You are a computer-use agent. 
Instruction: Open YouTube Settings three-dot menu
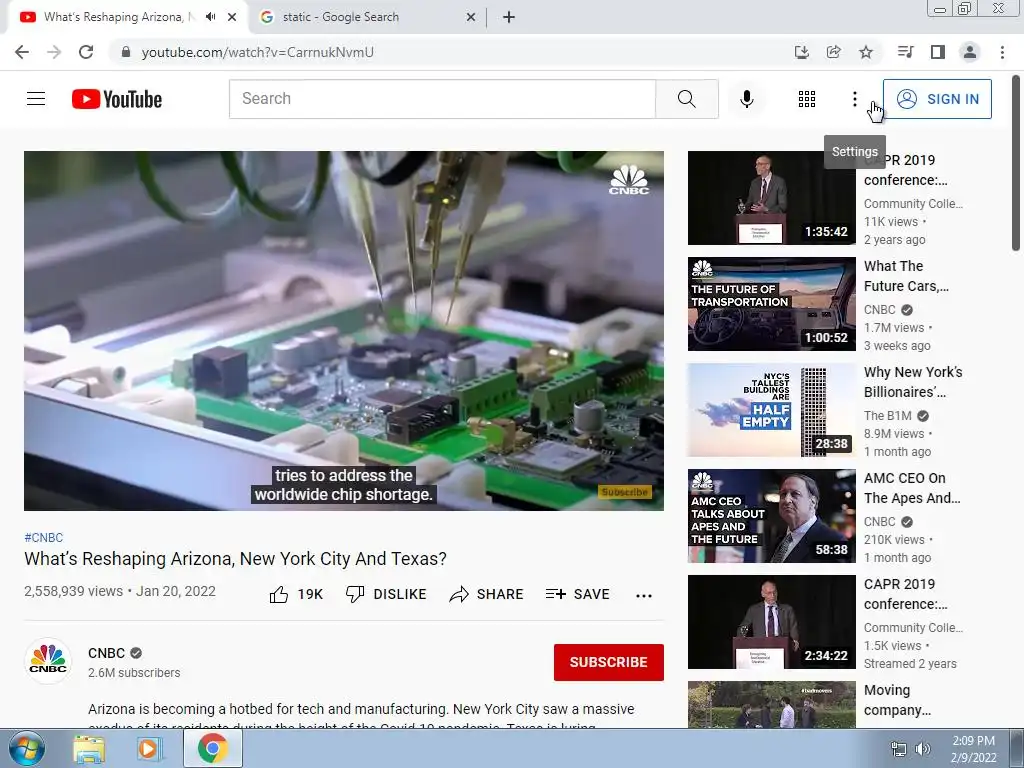point(854,99)
